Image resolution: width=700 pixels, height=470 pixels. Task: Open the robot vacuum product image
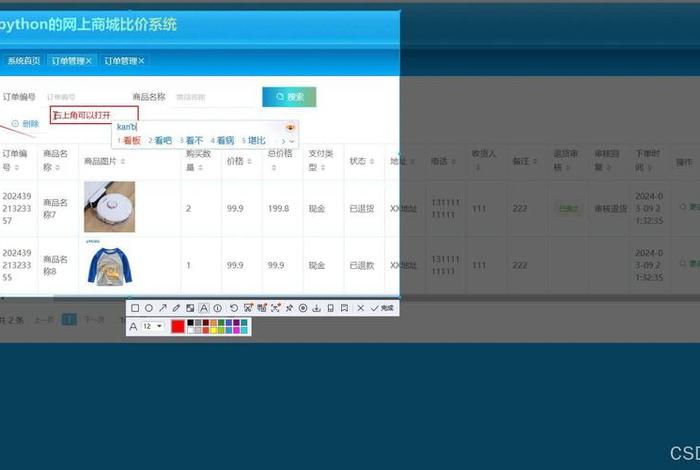click(109, 207)
